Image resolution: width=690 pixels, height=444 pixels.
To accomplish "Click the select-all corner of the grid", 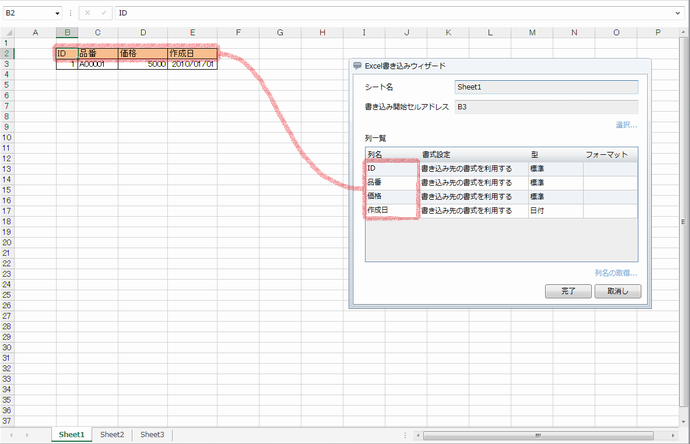I will pyautogui.click(x=8, y=33).
